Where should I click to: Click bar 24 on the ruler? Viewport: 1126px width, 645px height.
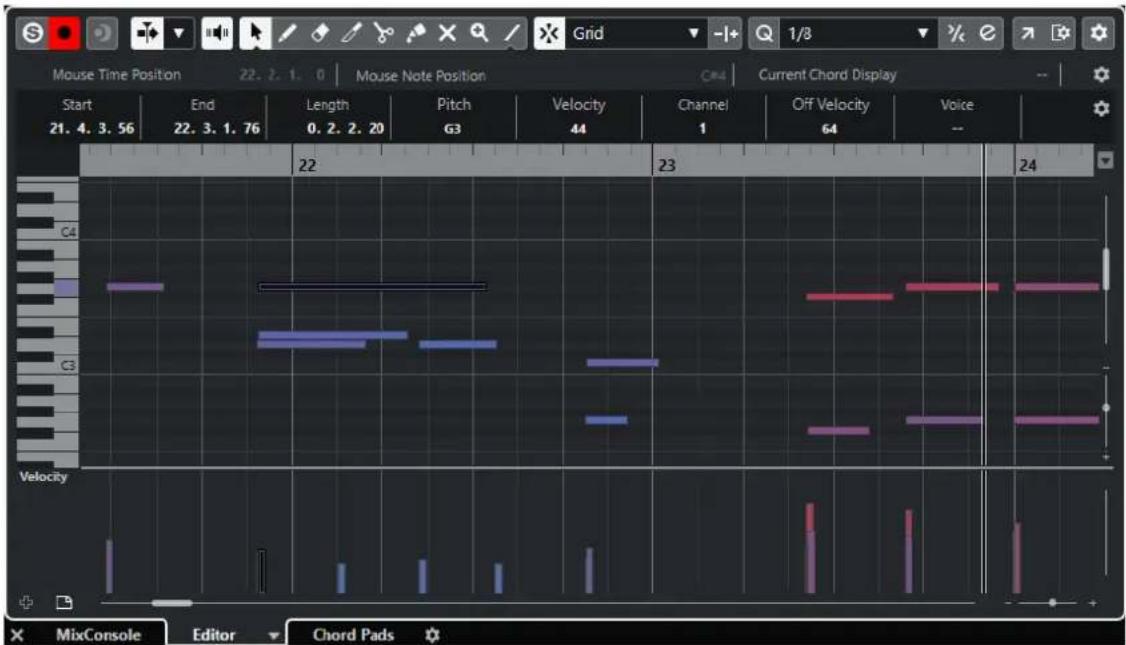[x=1028, y=165]
